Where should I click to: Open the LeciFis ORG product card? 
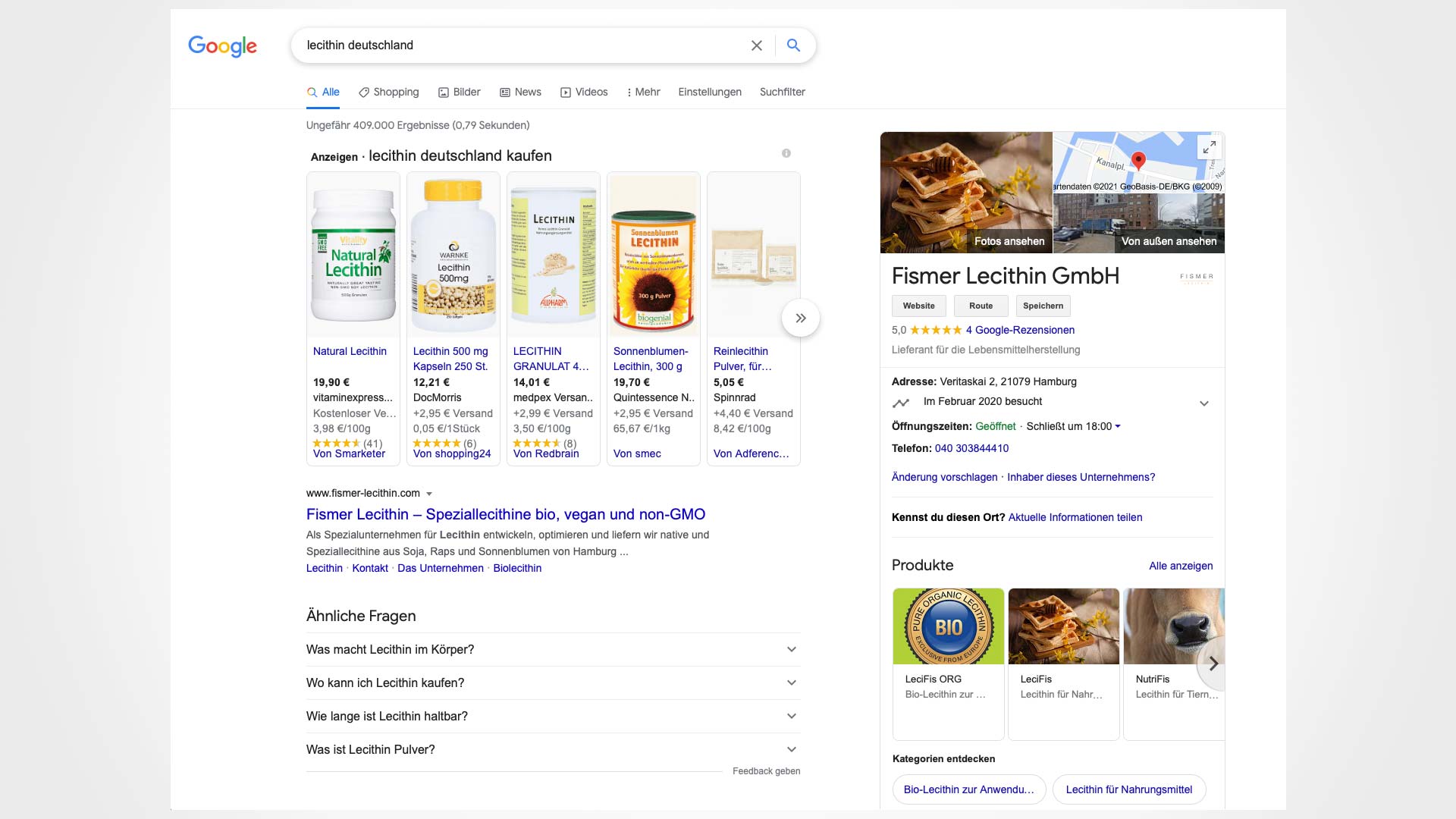[949, 664]
